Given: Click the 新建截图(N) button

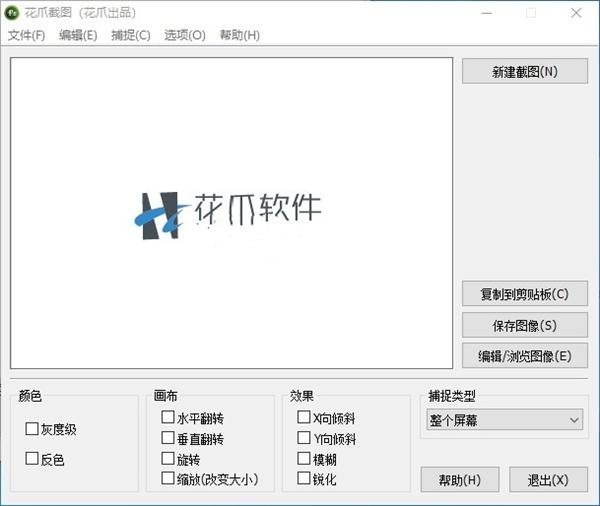Looking at the screenshot, I should 525,71.
